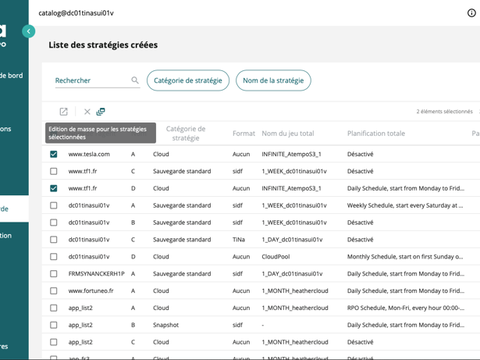The height and width of the screenshot is (360, 480).
Task: Focus the Rechercher search field
Action: point(93,80)
